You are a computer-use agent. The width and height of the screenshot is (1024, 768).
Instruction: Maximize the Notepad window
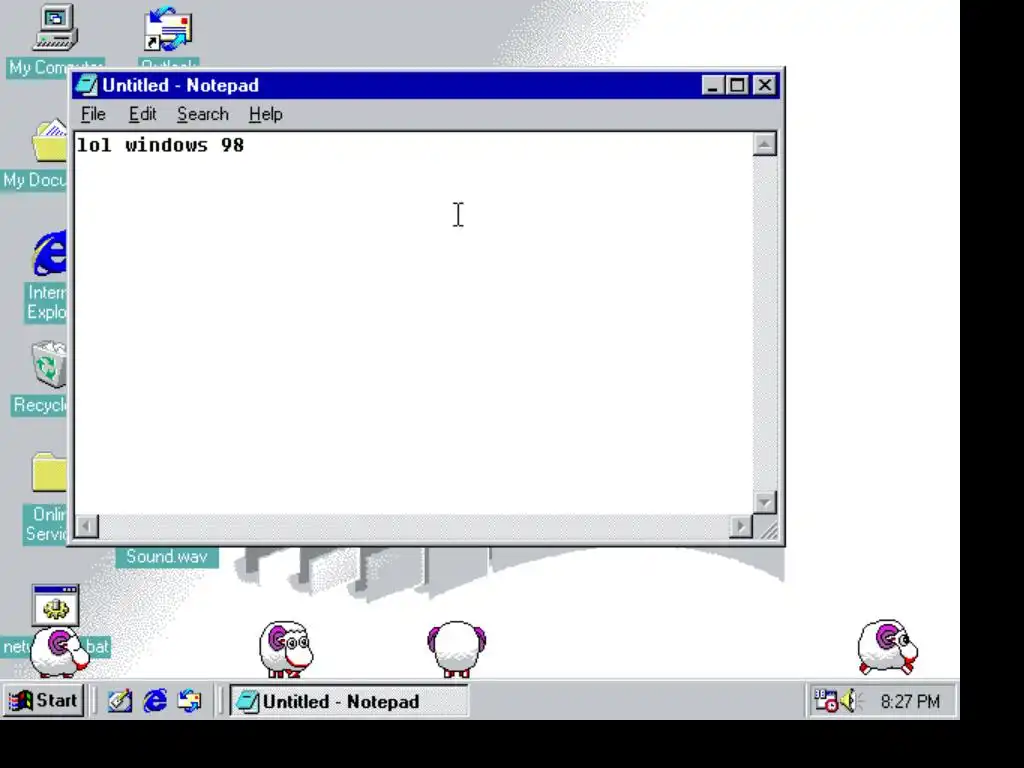(x=737, y=86)
